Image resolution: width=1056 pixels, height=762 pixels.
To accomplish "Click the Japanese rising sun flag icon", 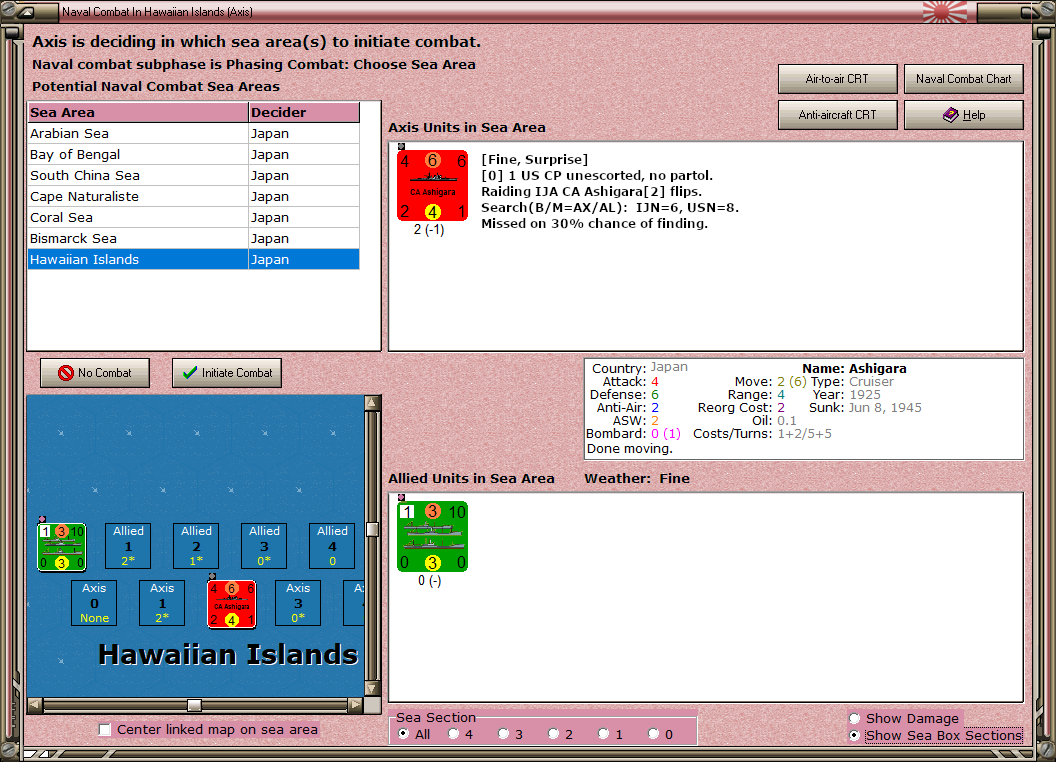I will pos(944,11).
